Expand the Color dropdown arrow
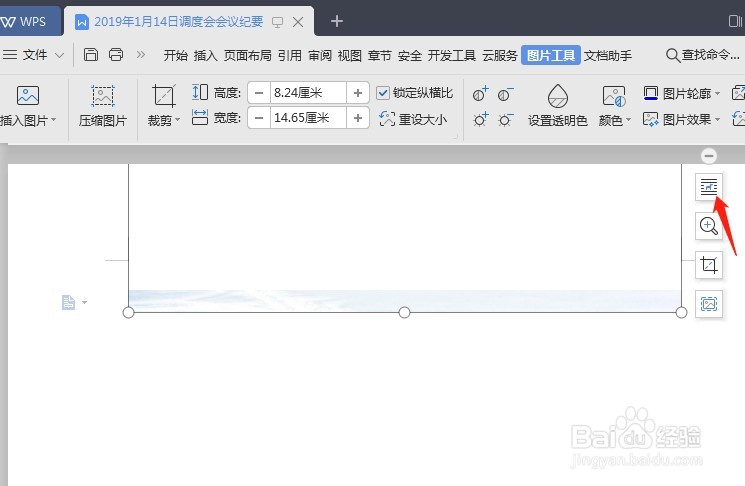 point(628,120)
